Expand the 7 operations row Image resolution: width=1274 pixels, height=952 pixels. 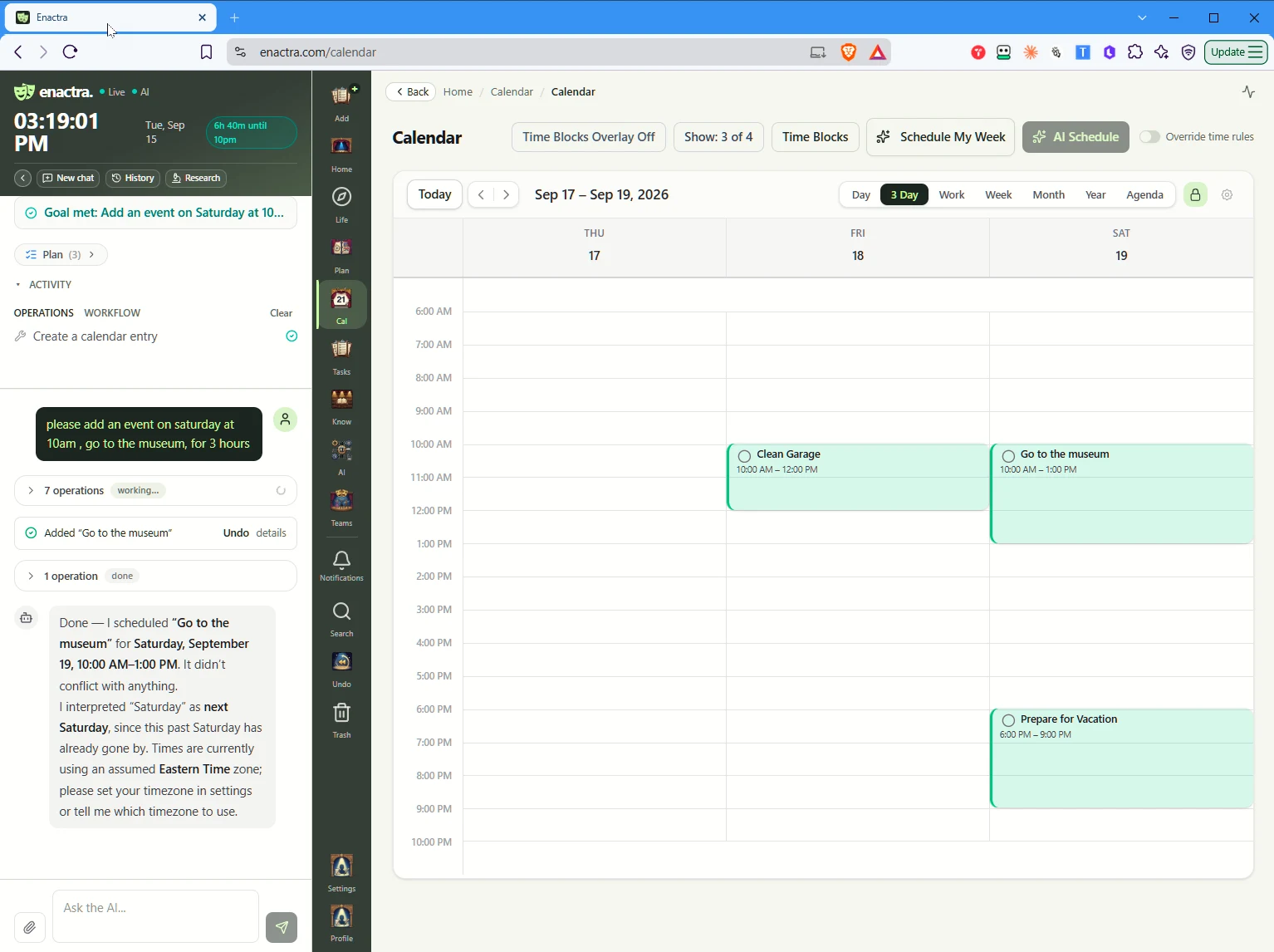pyautogui.click(x=155, y=491)
